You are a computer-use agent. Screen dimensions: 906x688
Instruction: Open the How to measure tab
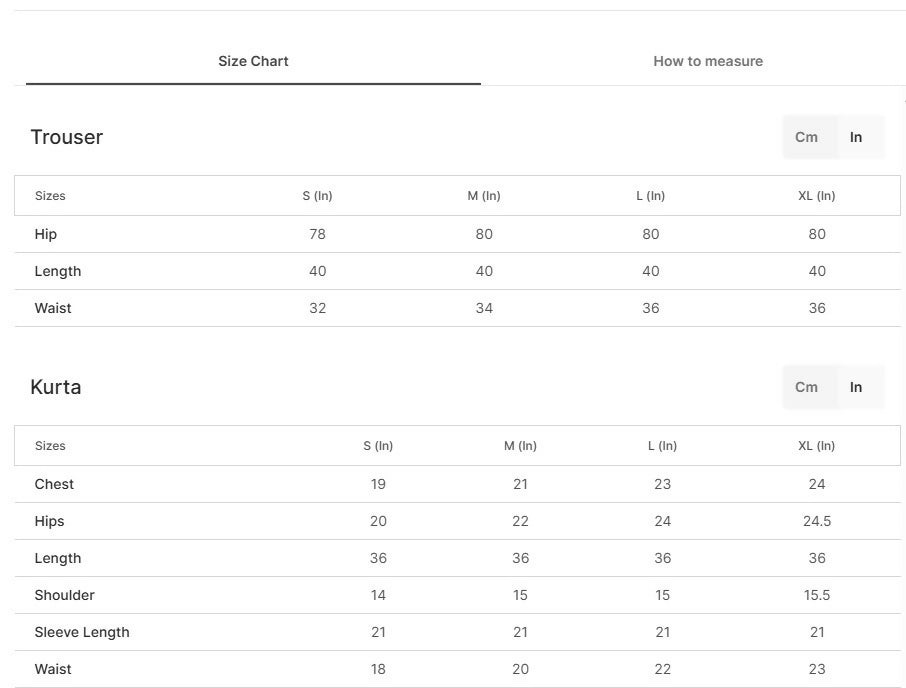click(x=708, y=61)
